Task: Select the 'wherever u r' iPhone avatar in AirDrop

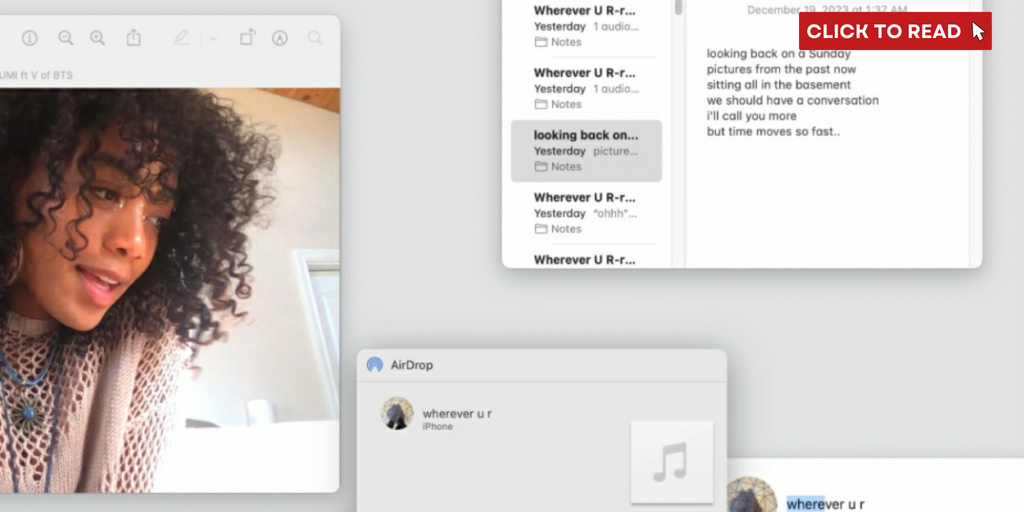Action: (x=397, y=413)
